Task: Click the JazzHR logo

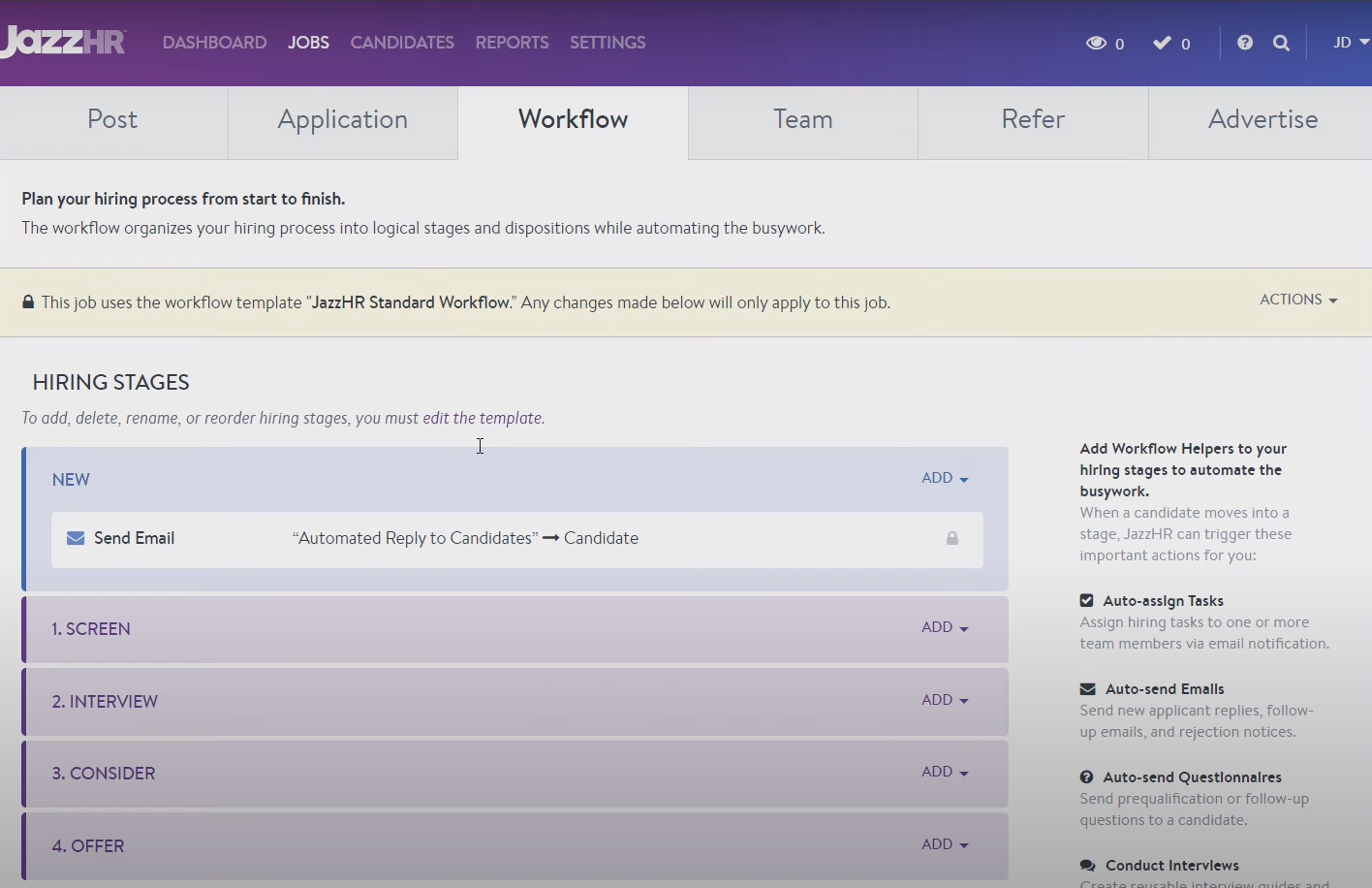Action: pyautogui.click(x=63, y=42)
